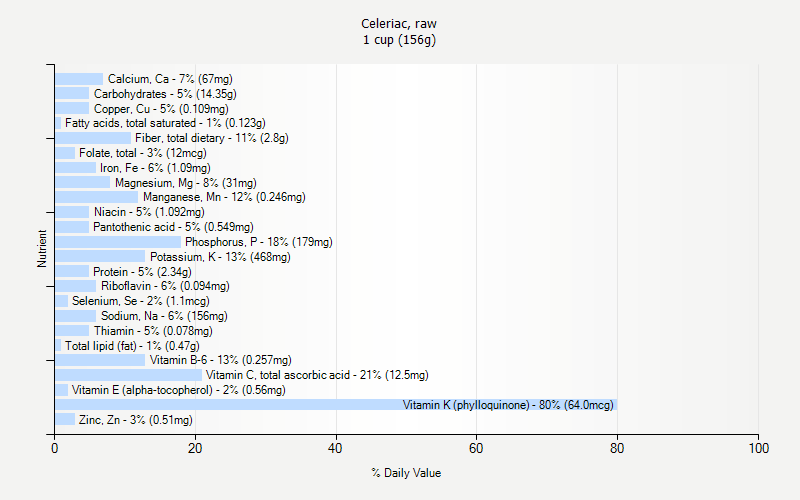The width and height of the screenshot is (800, 500).
Task: Click the Manganese bar
Action: click(x=96, y=197)
